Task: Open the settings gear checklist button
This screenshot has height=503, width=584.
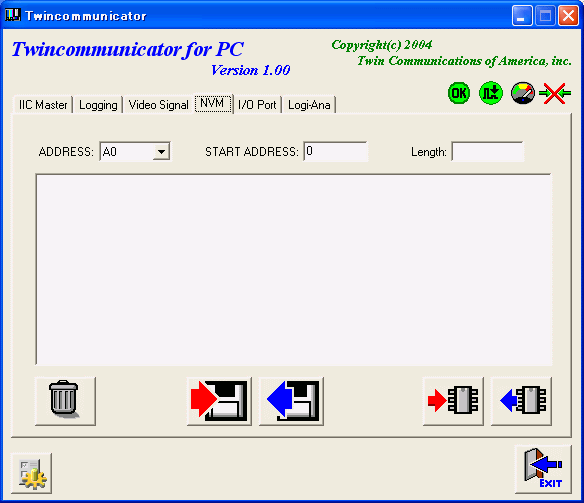Action: point(32,473)
